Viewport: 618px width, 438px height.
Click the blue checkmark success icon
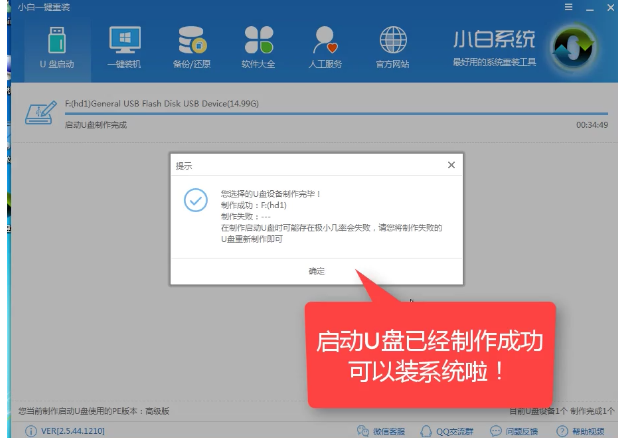tap(195, 200)
